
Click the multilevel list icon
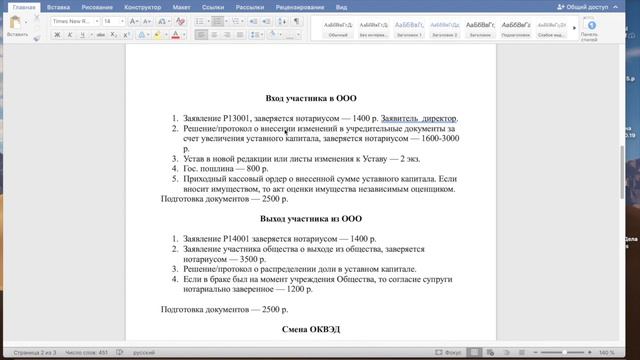click(236, 21)
